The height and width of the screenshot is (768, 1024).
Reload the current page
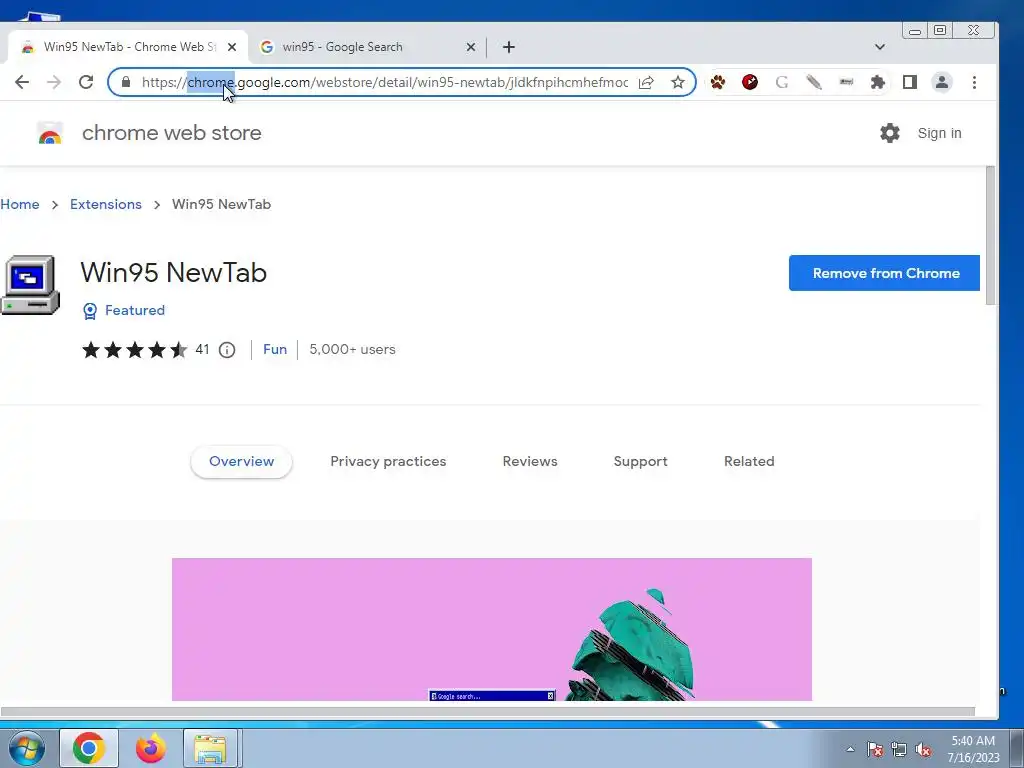pos(86,82)
